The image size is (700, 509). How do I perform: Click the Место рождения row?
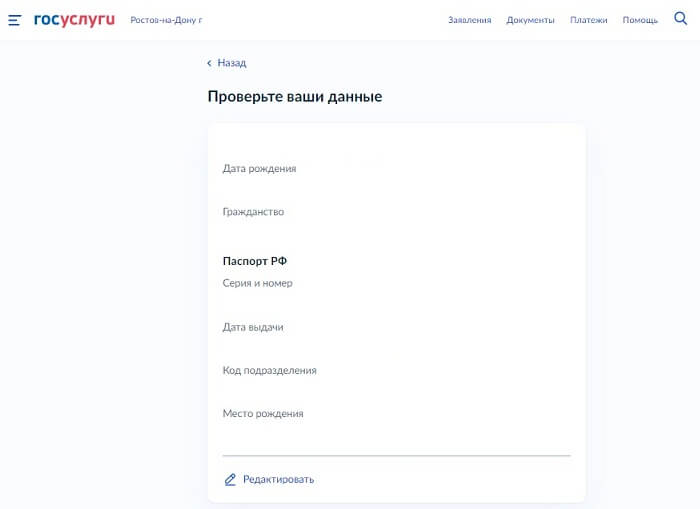(262, 413)
